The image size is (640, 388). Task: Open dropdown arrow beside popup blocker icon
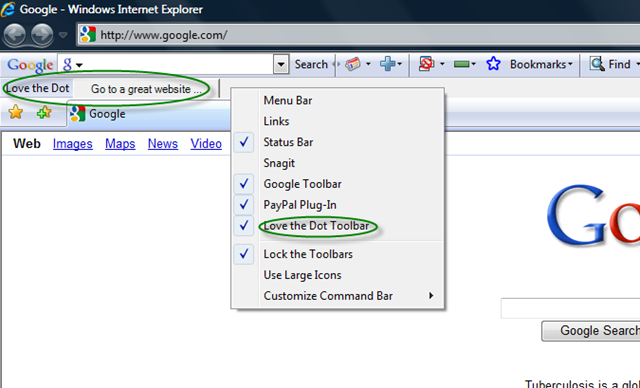[442, 64]
